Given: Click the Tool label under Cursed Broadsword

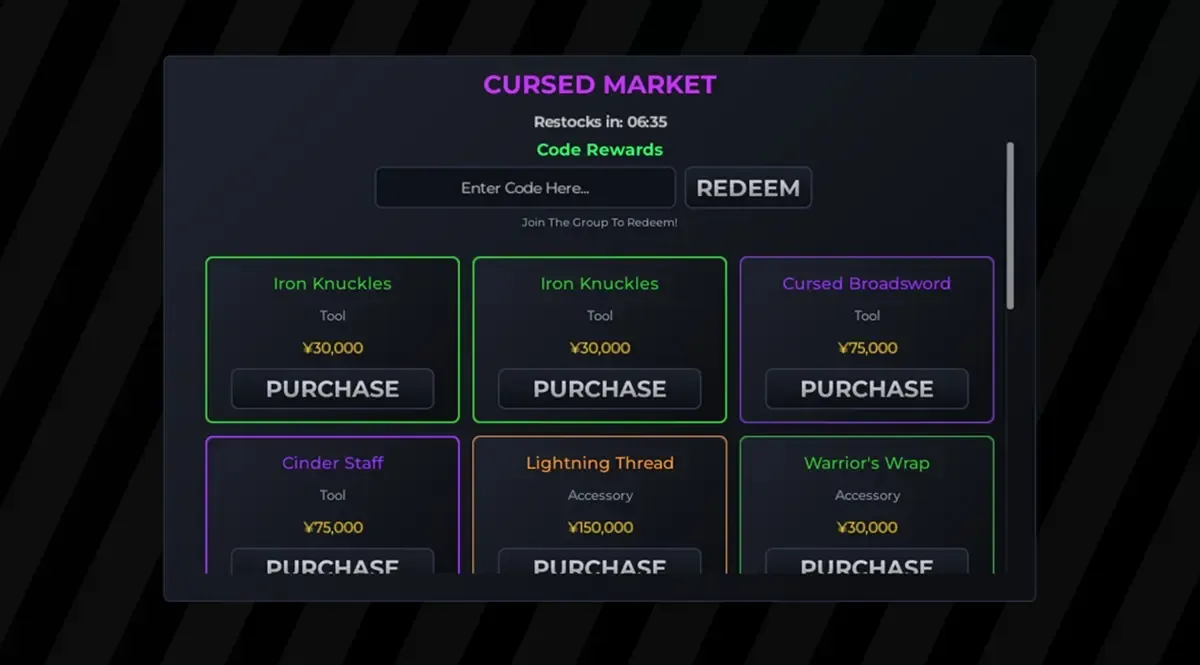Looking at the screenshot, I should 866,315.
